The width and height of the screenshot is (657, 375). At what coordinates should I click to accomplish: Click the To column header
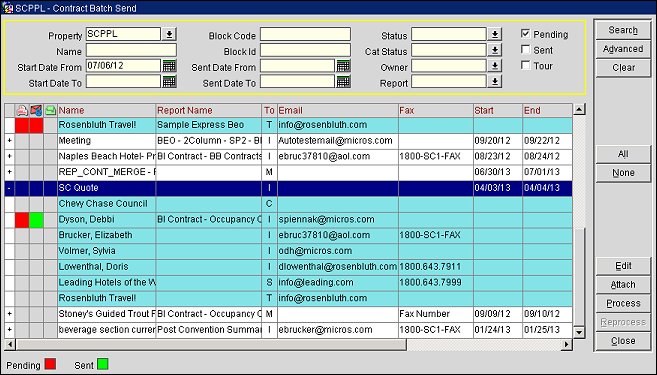(269, 111)
